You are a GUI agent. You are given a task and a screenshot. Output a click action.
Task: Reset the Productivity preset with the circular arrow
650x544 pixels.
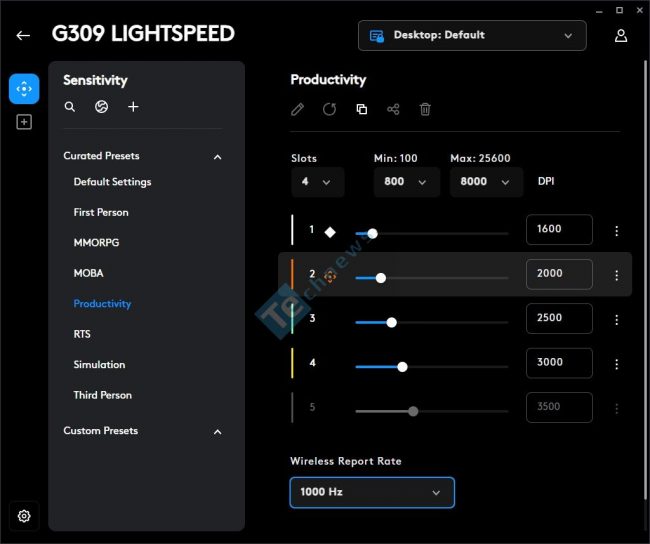[329, 109]
